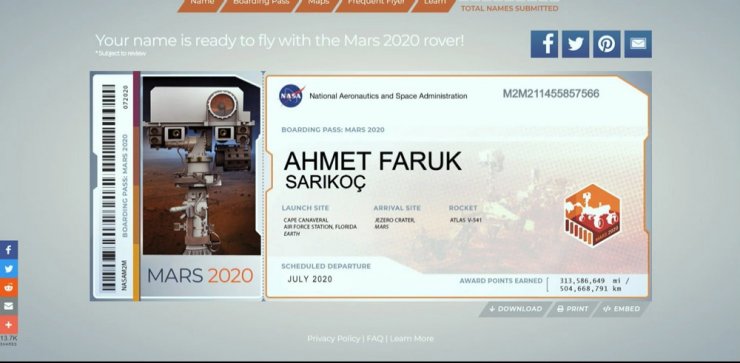This screenshot has height=363, width=740.
Task: Click the rover mast camera image
Action: point(202,165)
